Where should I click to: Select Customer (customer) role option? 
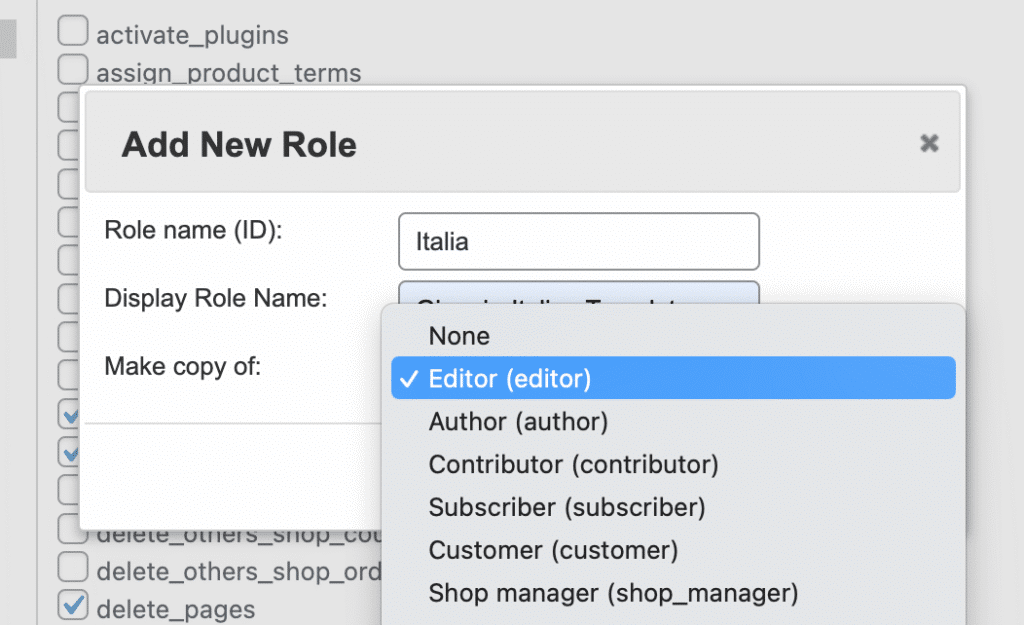pos(553,550)
